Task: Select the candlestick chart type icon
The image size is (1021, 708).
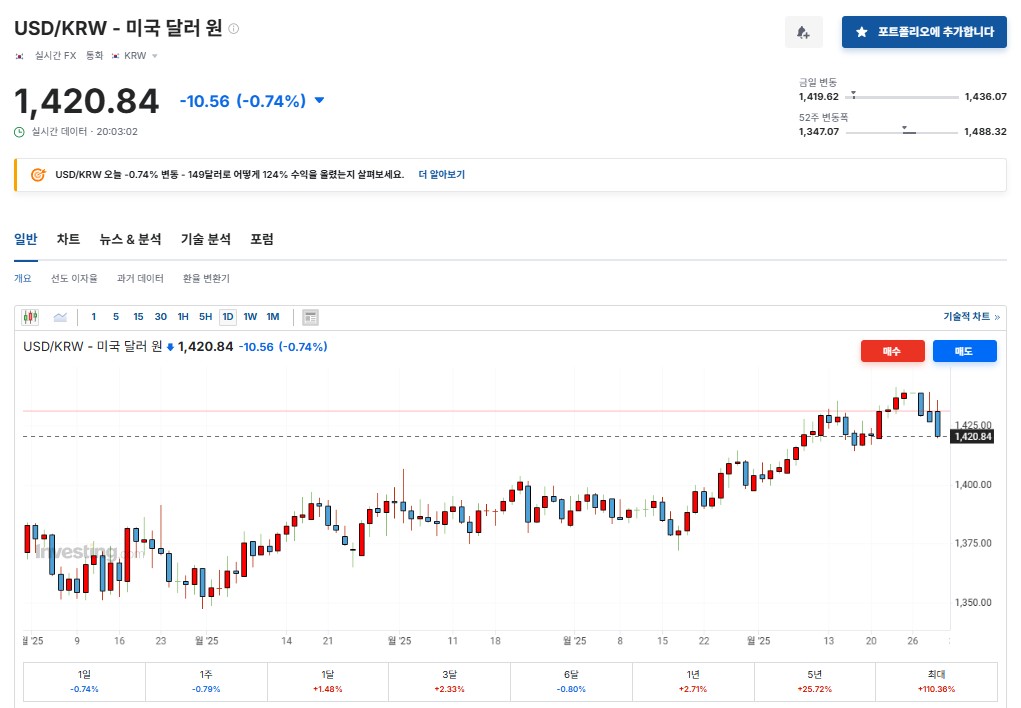Action: pyautogui.click(x=30, y=317)
